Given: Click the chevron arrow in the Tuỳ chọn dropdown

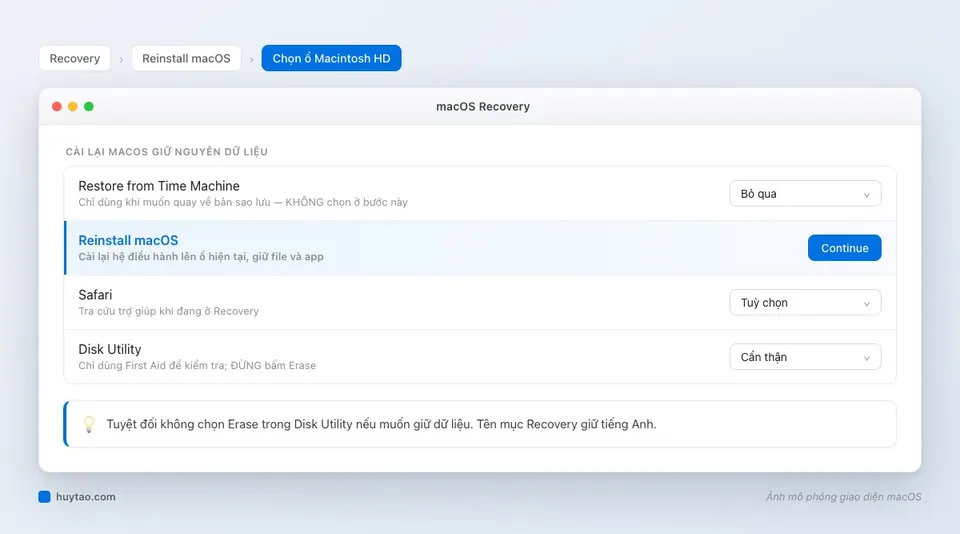Looking at the screenshot, I should click(866, 304).
